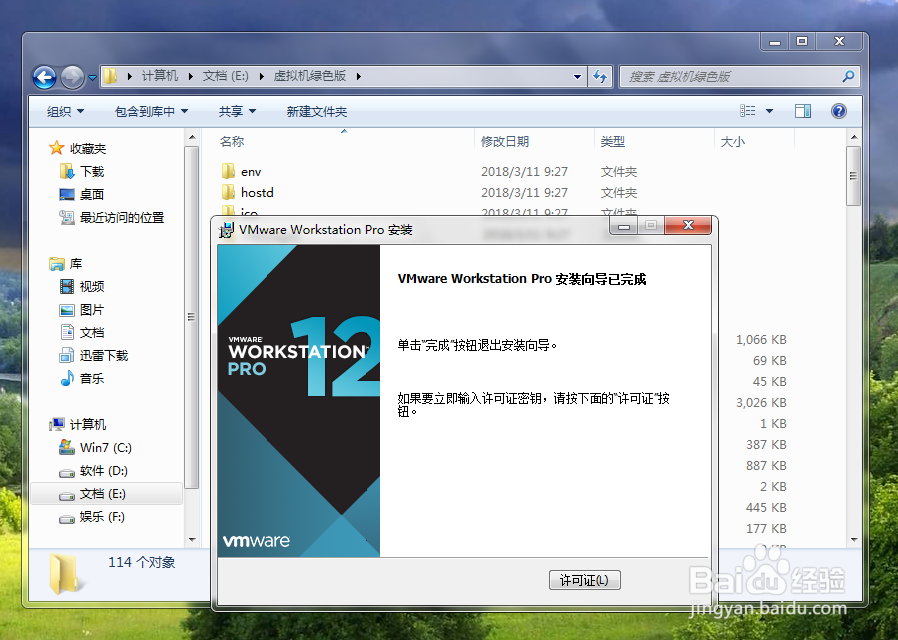Close the VMware Workstation Pro installer window
Screen dimensions: 898x640
[688, 226]
